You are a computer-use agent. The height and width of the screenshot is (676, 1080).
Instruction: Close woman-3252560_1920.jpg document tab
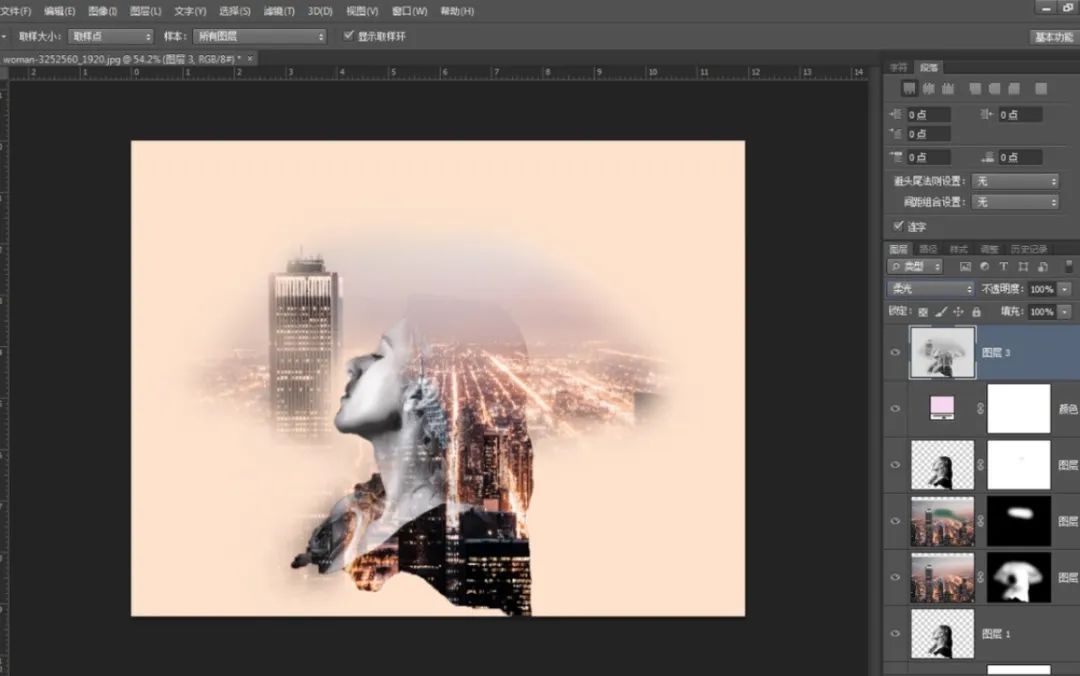(250, 59)
